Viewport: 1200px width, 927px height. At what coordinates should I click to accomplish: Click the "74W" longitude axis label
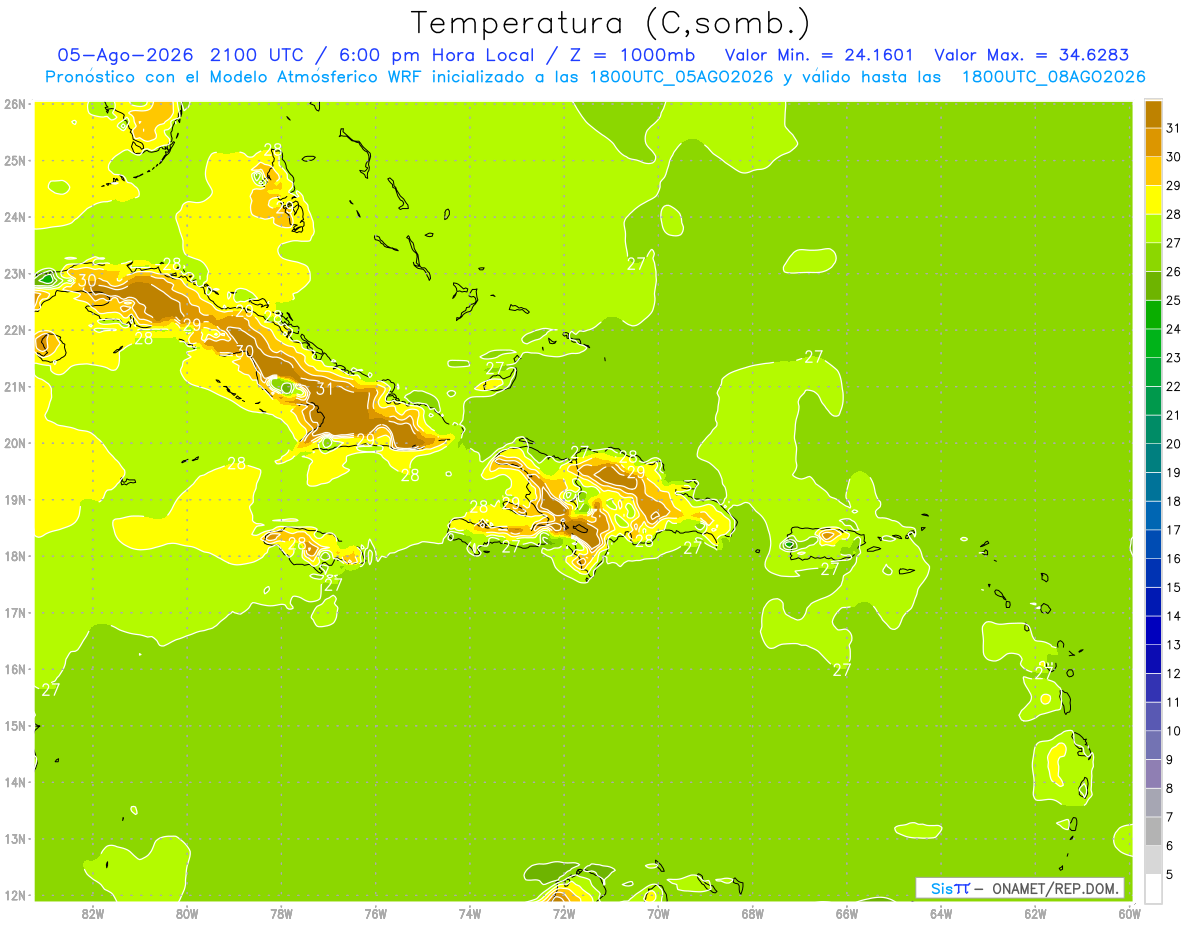pos(470,913)
